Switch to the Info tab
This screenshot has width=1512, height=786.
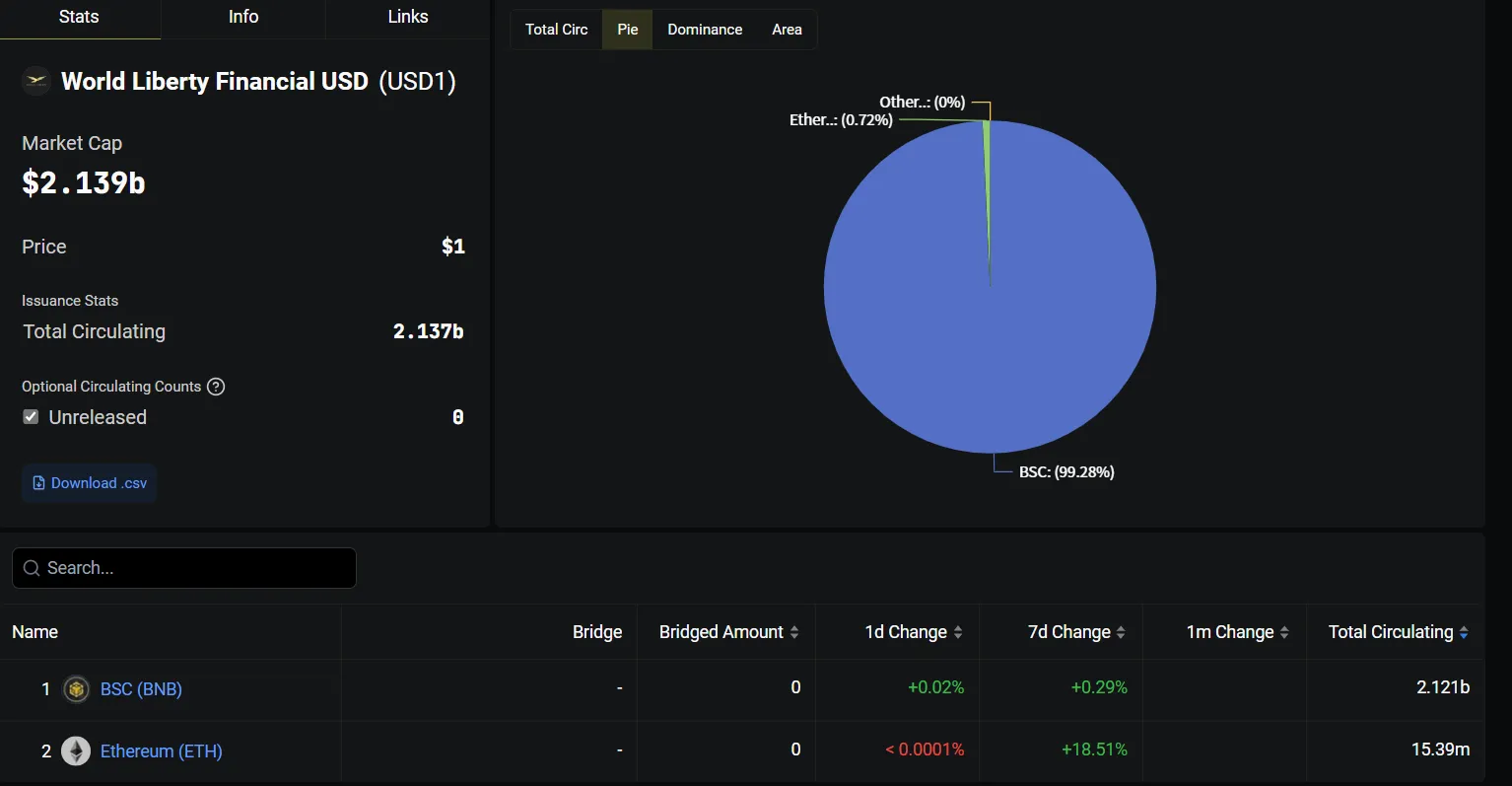point(243,17)
